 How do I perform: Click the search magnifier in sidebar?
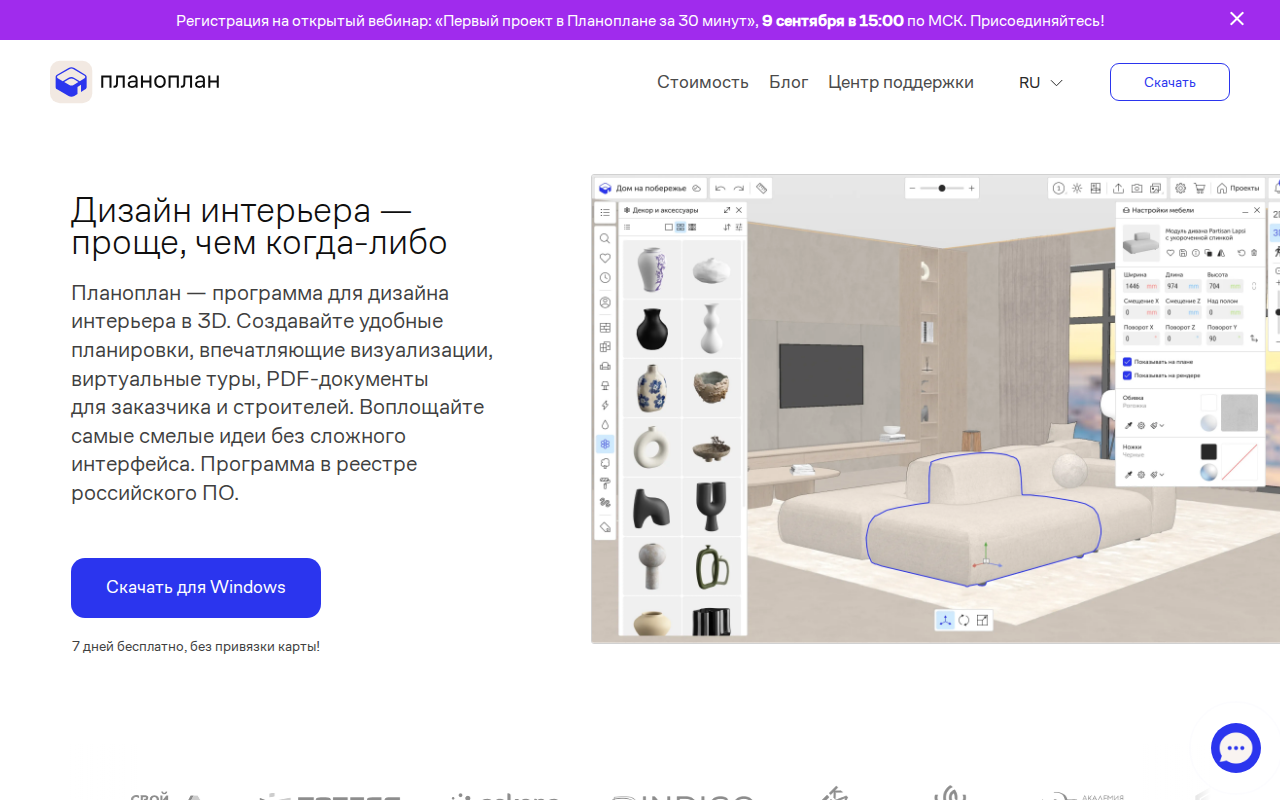coord(605,239)
